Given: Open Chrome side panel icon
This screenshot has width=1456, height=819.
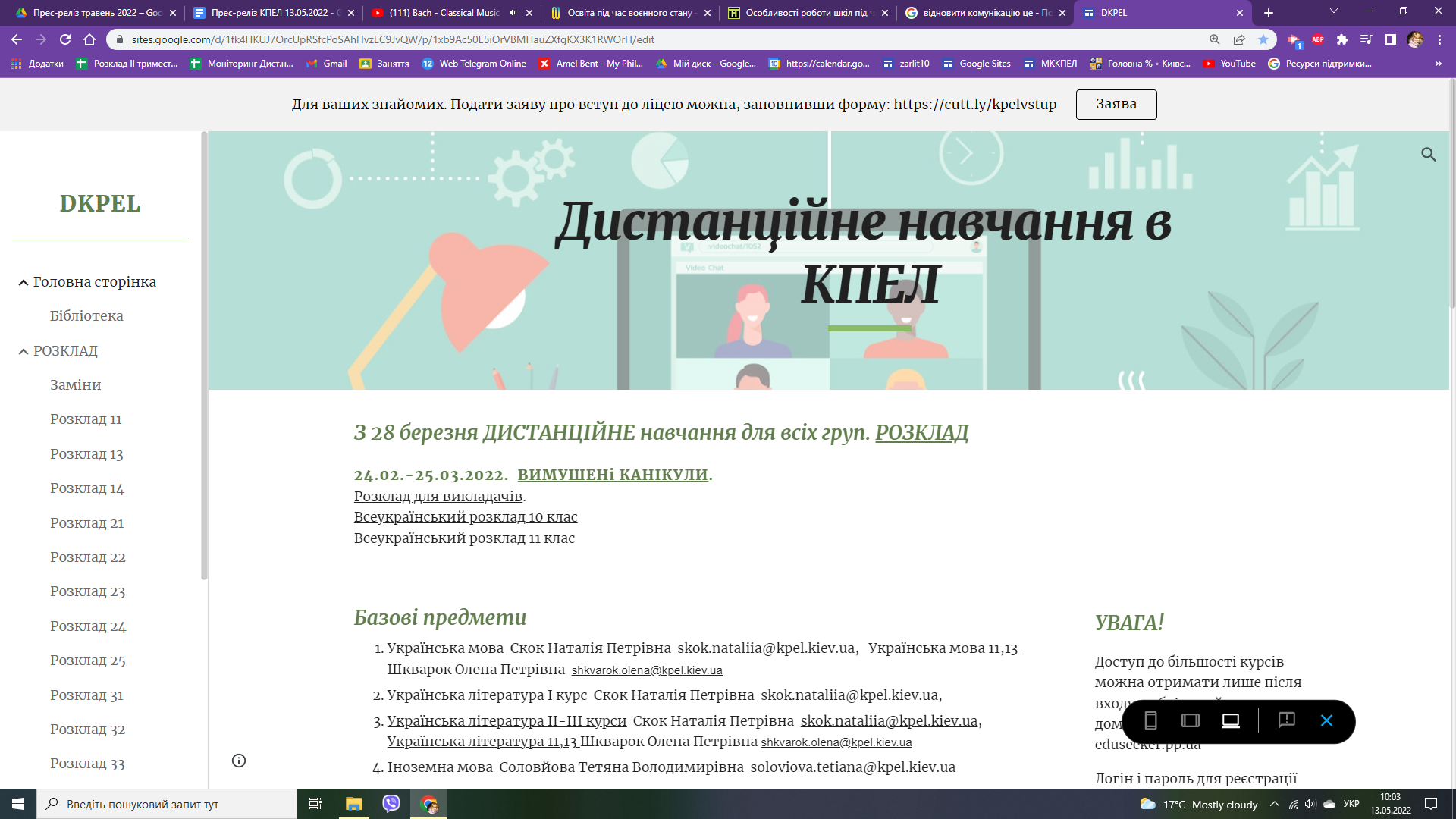Looking at the screenshot, I should pyautogui.click(x=1391, y=39).
